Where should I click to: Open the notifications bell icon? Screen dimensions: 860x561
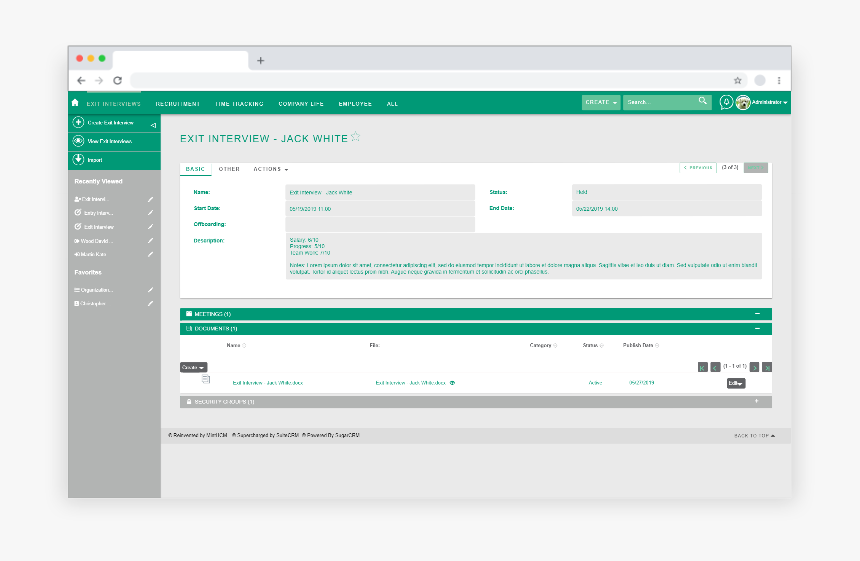coord(726,102)
